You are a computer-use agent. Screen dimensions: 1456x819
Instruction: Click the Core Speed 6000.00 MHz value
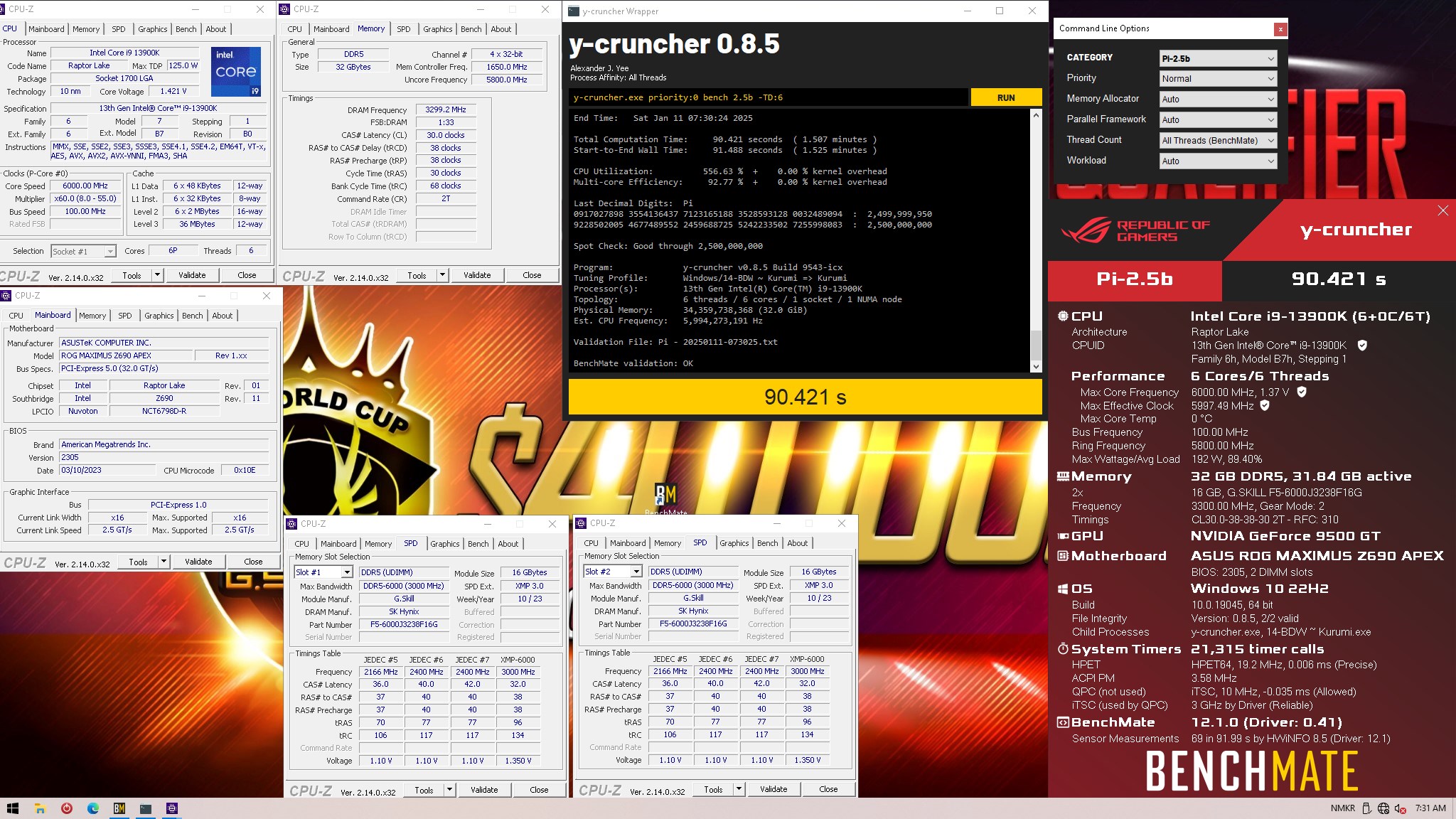(85, 186)
